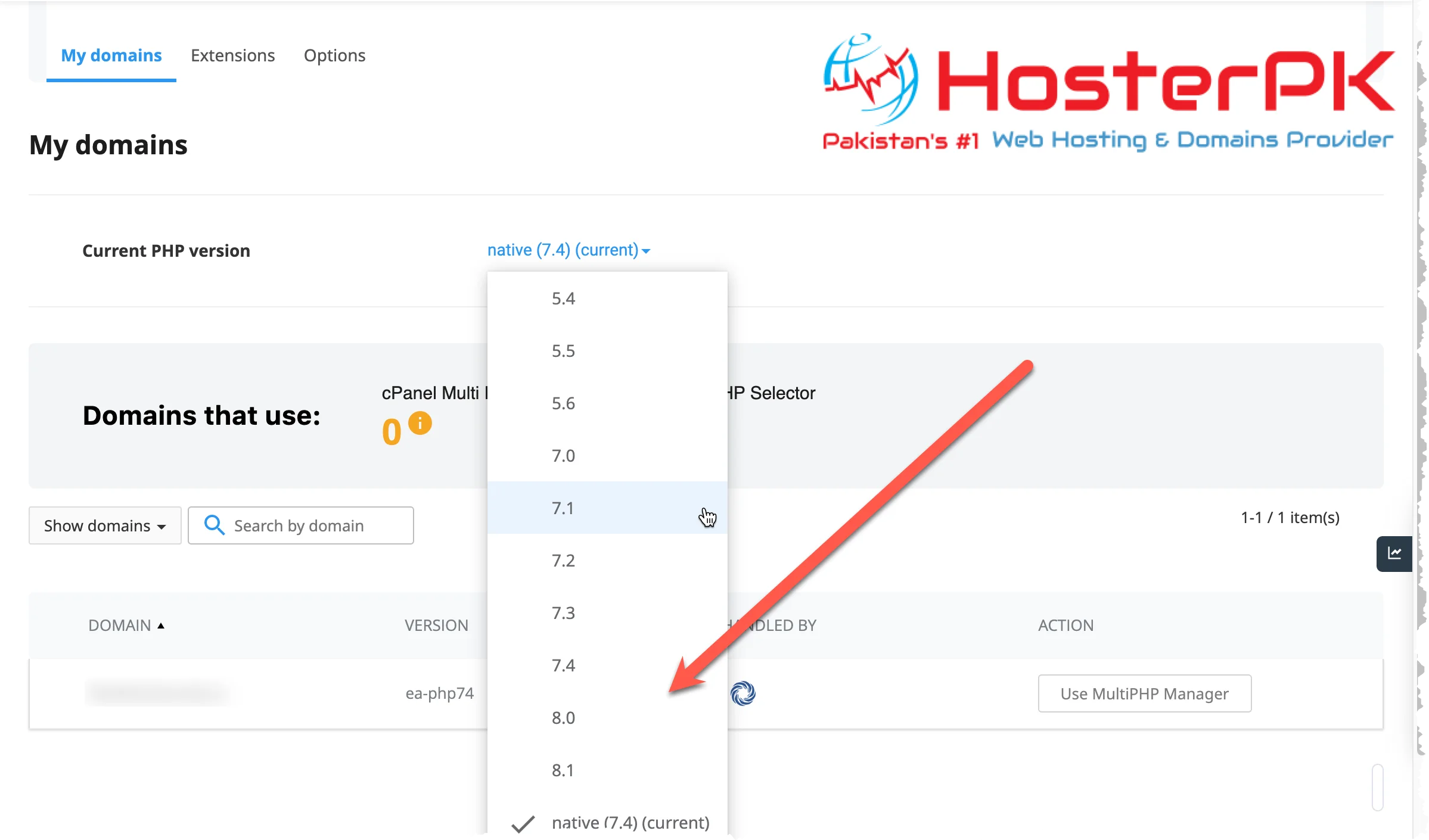This screenshot has width=1429, height=840.
Task: Click the My domains tab
Action: click(110, 55)
